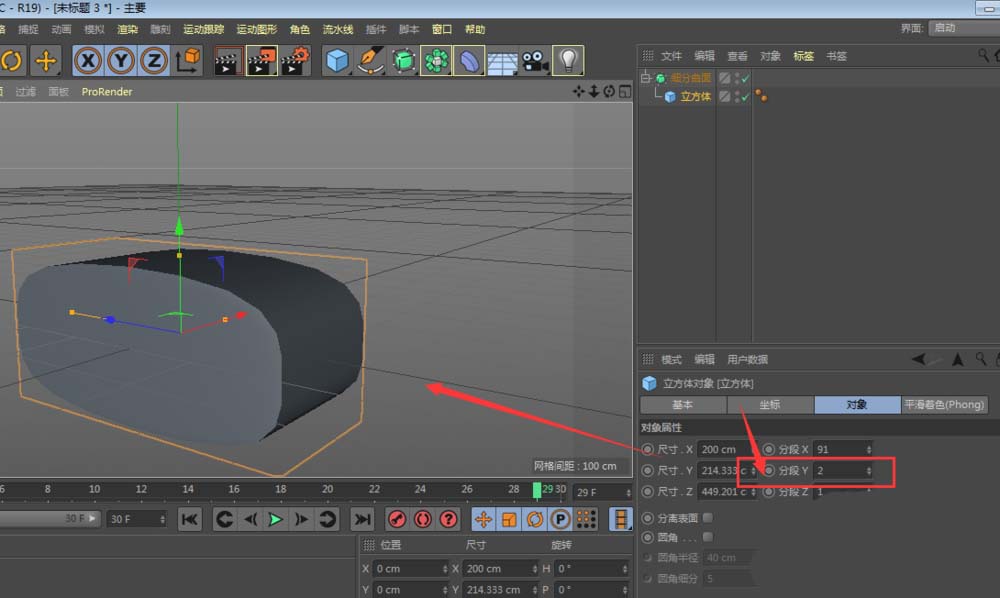
Task: Select the purple deformer toolbar icon
Action: point(468,62)
